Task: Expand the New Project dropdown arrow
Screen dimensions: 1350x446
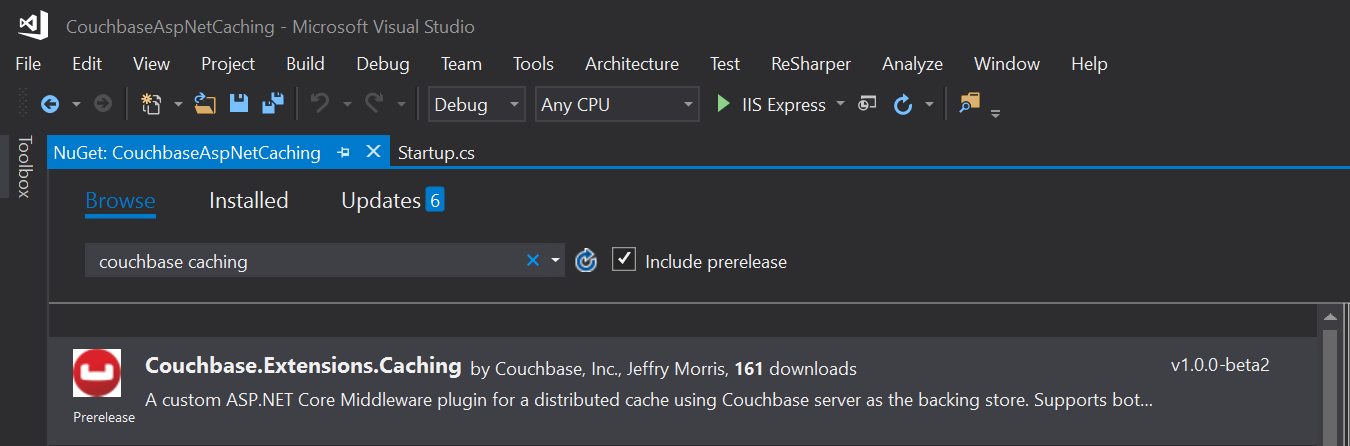Action: (178, 104)
